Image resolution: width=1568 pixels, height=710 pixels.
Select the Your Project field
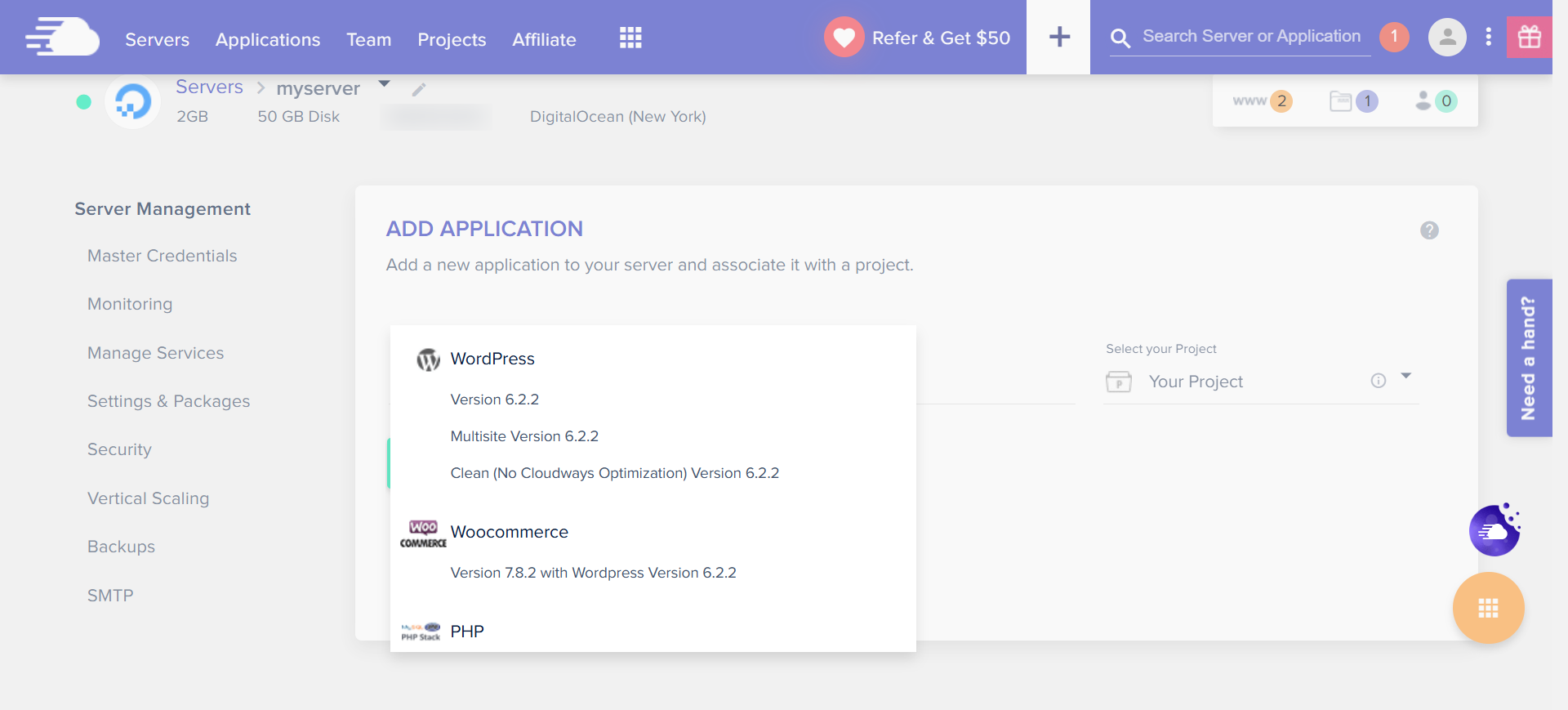pyautogui.click(x=1261, y=382)
